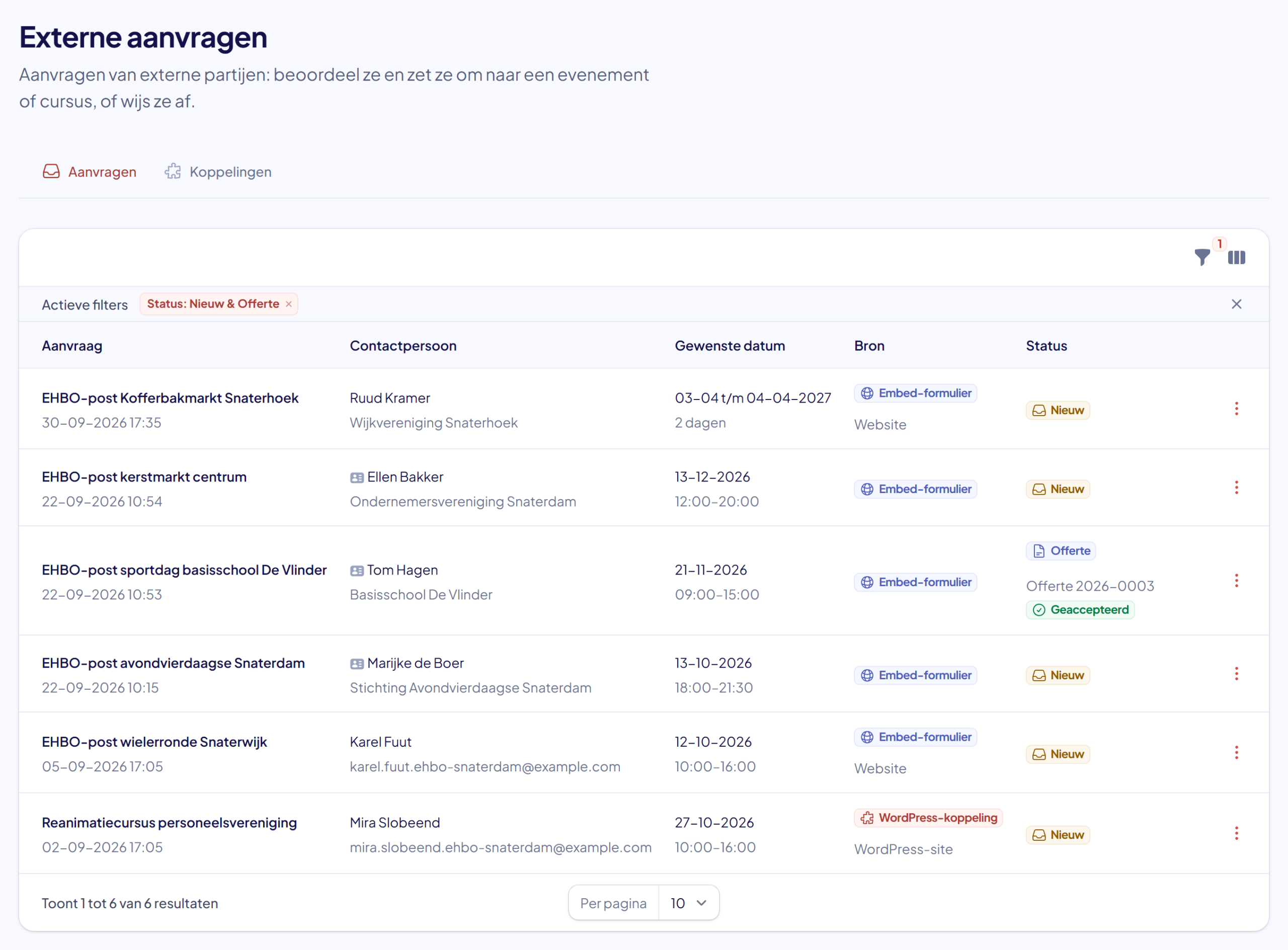Open EHBO-post avondvierdaagse Snaterdam request
1288x950 pixels.
coord(173,663)
